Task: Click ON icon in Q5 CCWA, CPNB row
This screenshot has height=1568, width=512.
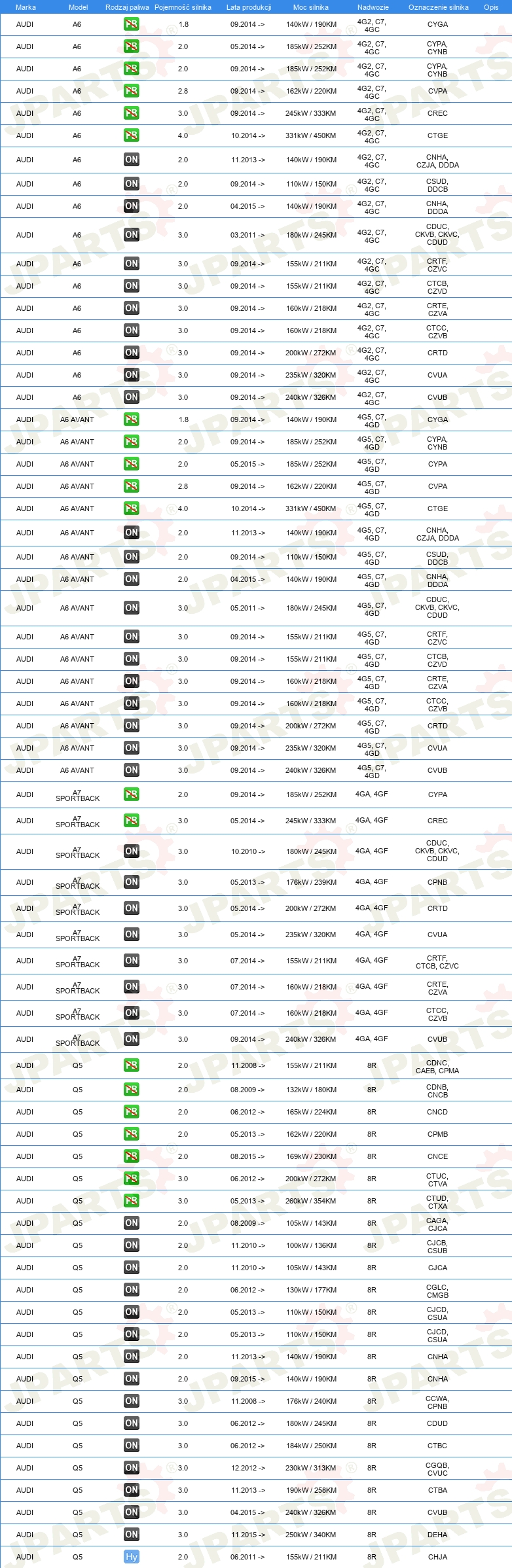Action: 132,1401
